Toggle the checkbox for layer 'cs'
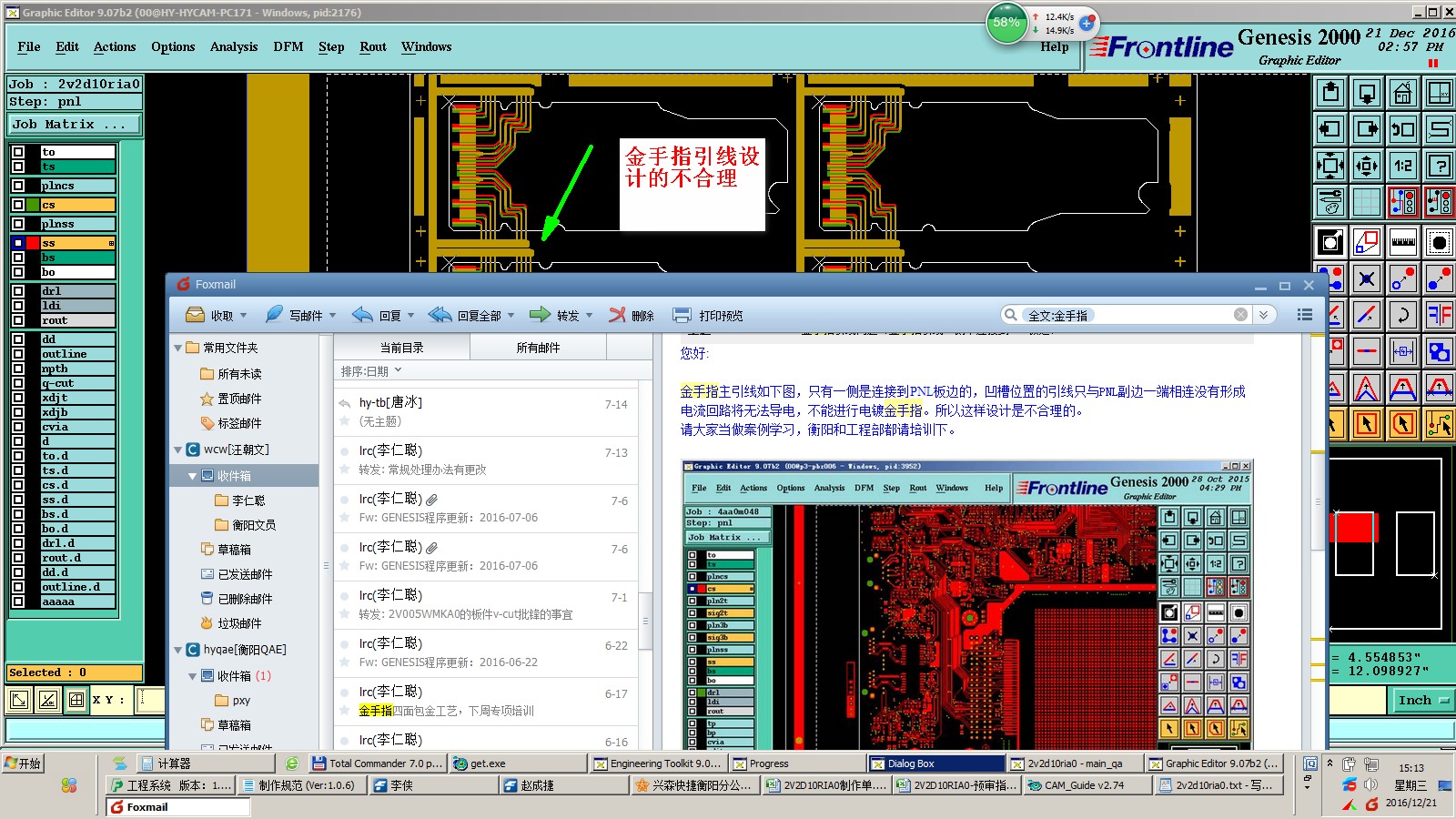 click(18, 205)
